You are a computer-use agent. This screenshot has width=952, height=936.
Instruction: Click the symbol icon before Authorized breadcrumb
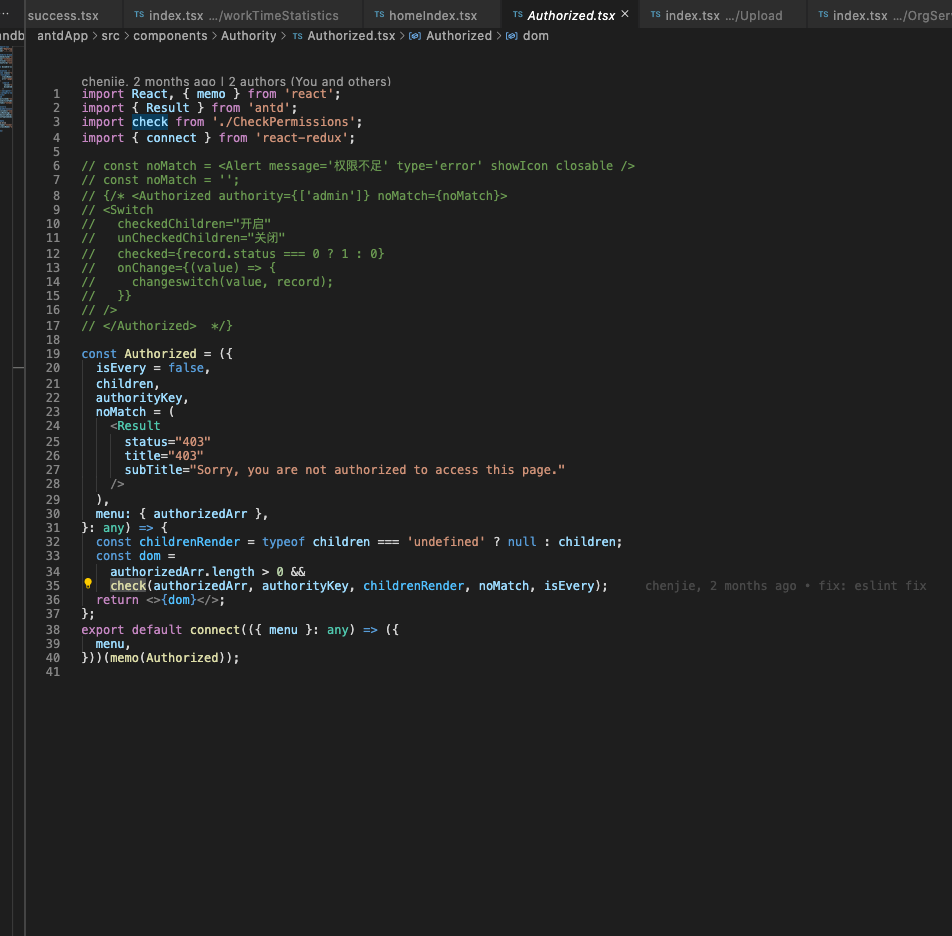pyautogui.click(x=415, y=36)
